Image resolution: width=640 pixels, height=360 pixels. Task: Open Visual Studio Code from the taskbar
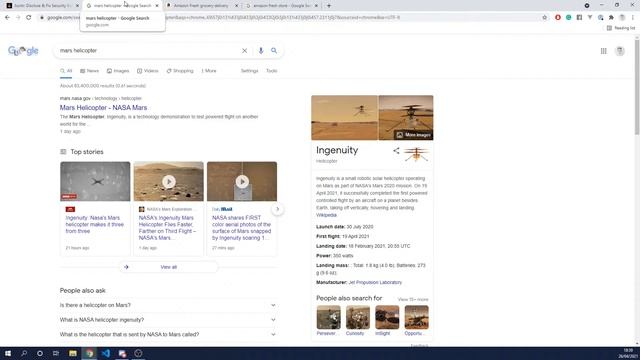[105, 353]
